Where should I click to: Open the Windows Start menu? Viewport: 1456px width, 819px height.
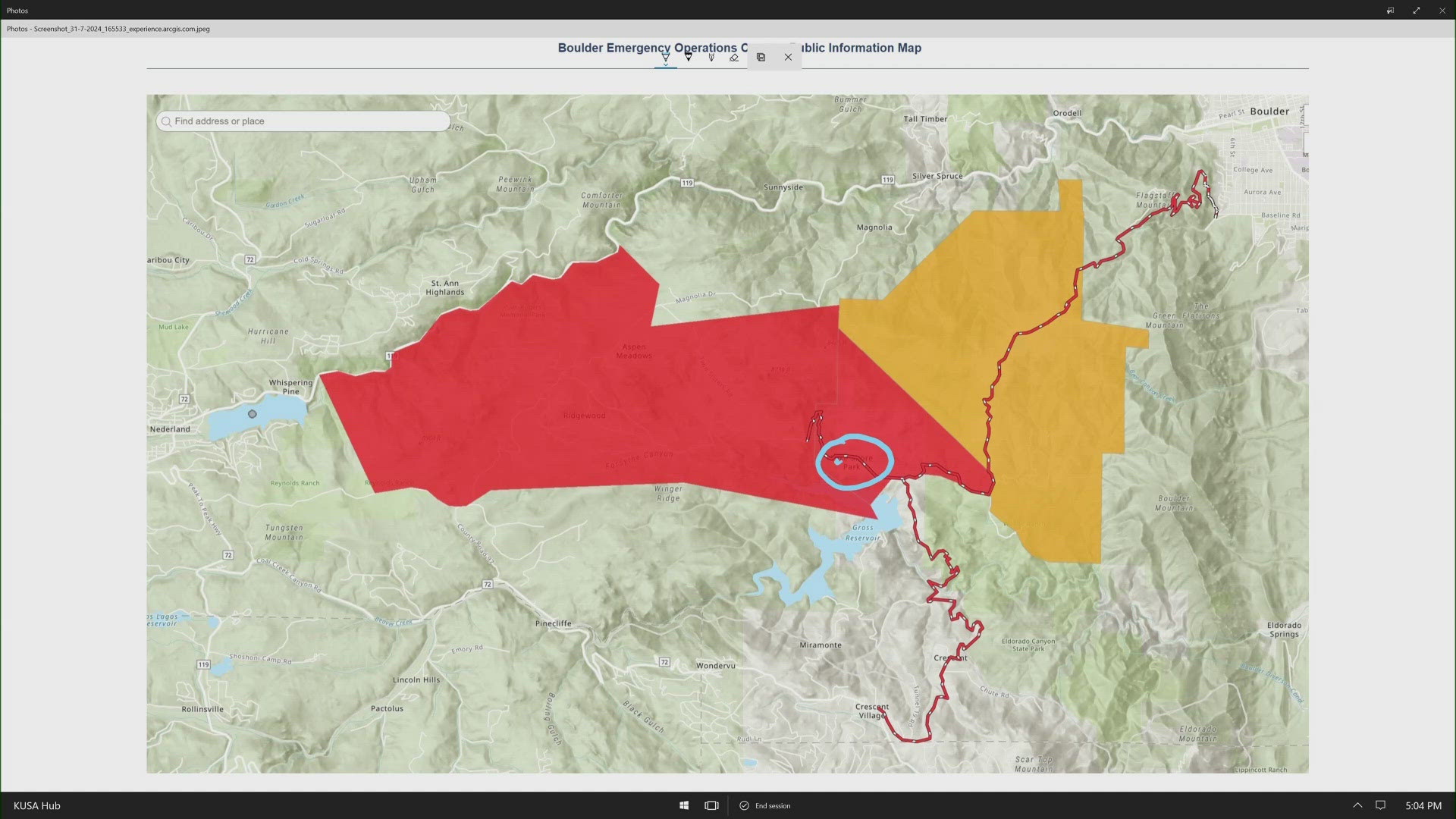683,805
